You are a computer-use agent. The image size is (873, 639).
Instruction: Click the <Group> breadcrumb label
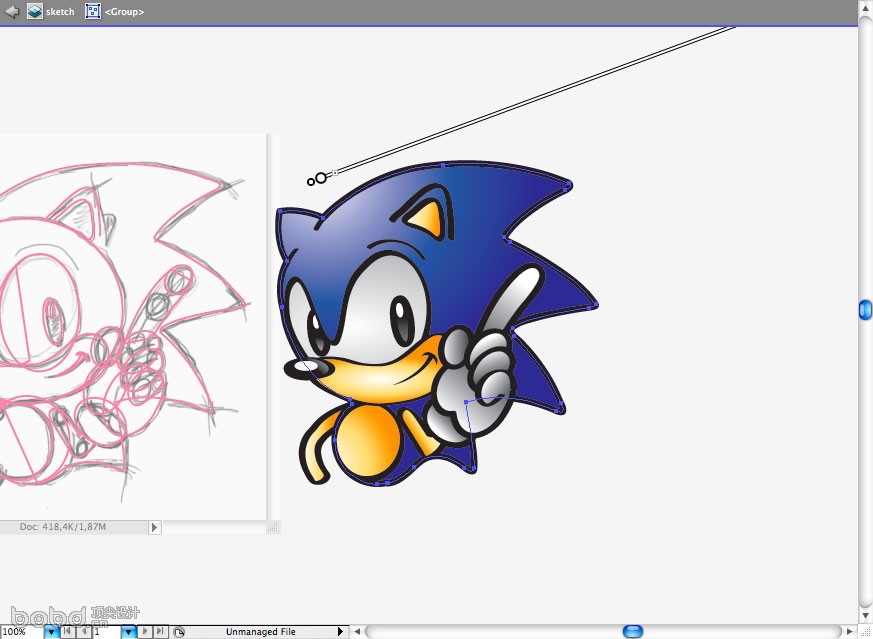(125, 12)
